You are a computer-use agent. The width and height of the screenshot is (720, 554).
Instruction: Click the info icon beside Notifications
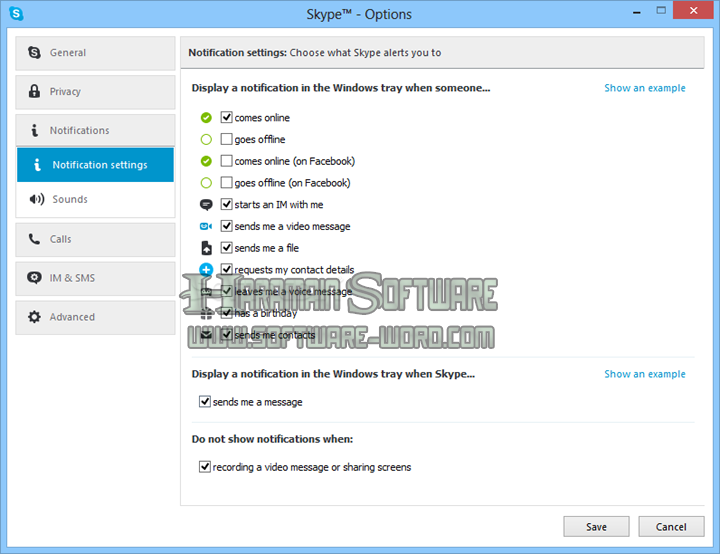coord(34,130)
